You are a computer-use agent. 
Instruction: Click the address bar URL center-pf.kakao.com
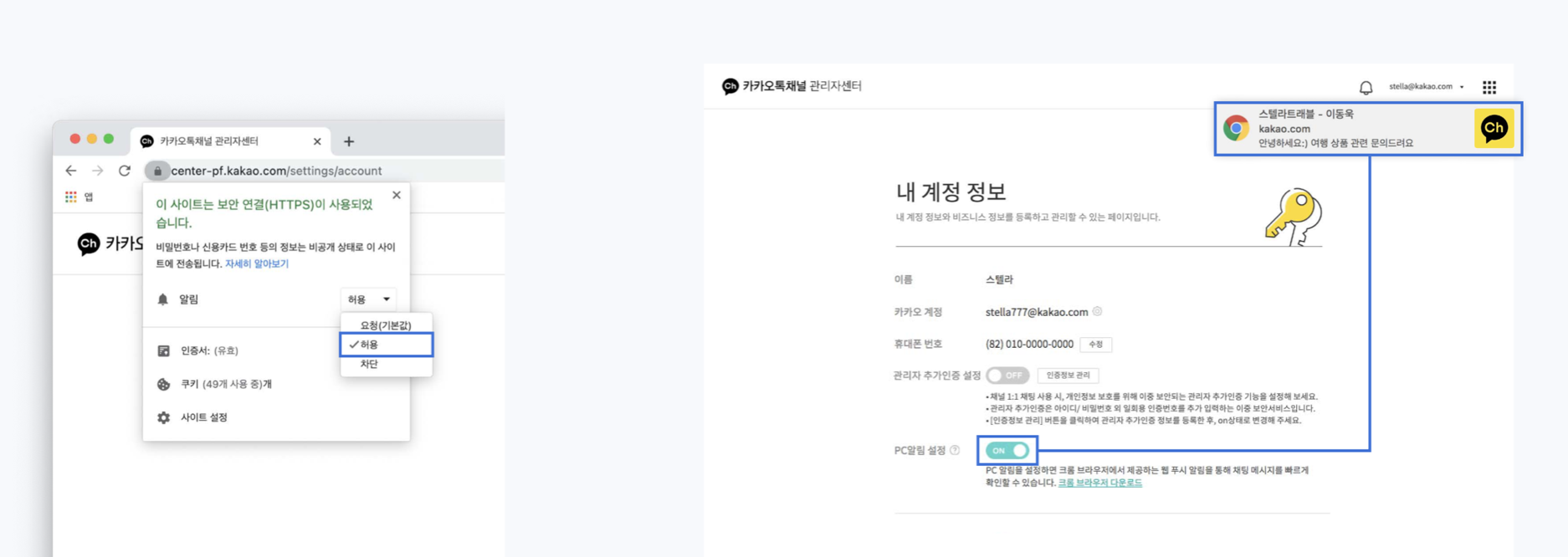(276, 171)
